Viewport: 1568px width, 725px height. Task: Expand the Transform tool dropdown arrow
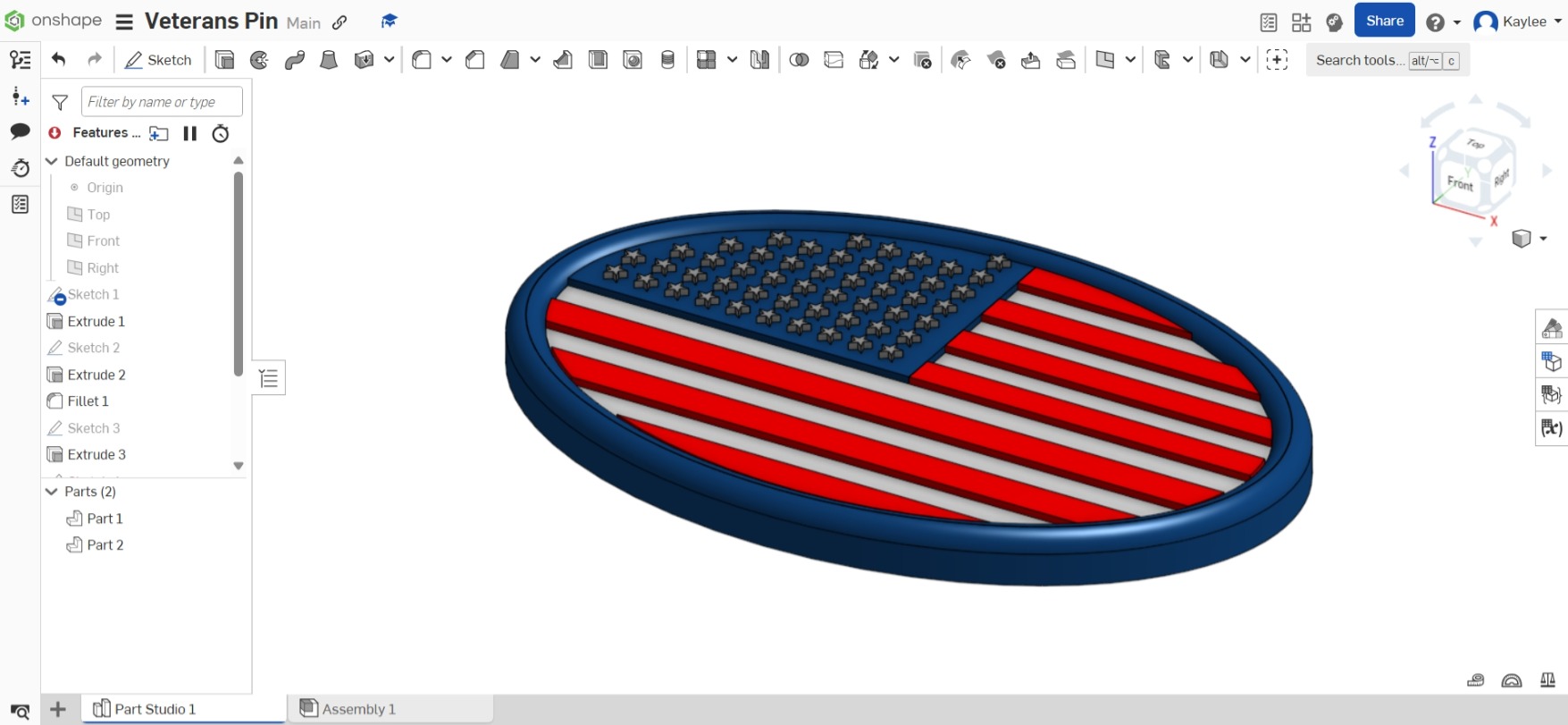[x=894, y=60]
